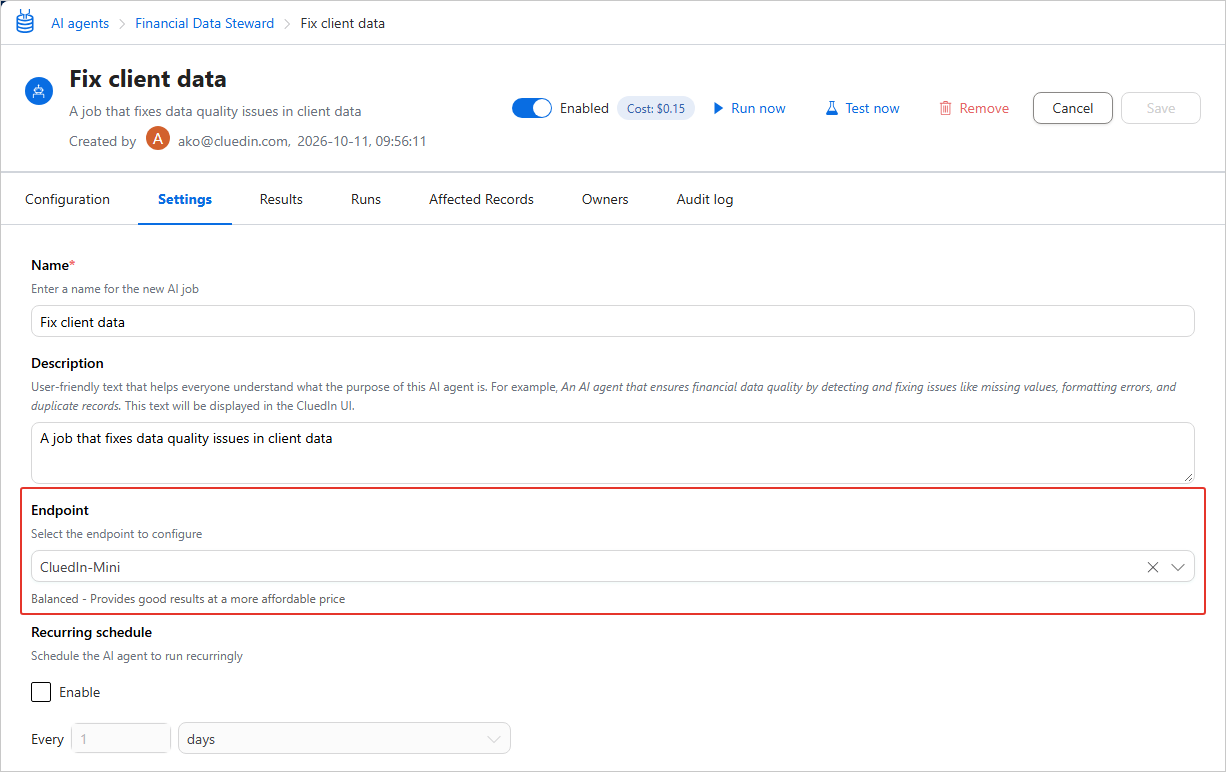Open the Endpoint dropdown arrow

click(1178, 567)
